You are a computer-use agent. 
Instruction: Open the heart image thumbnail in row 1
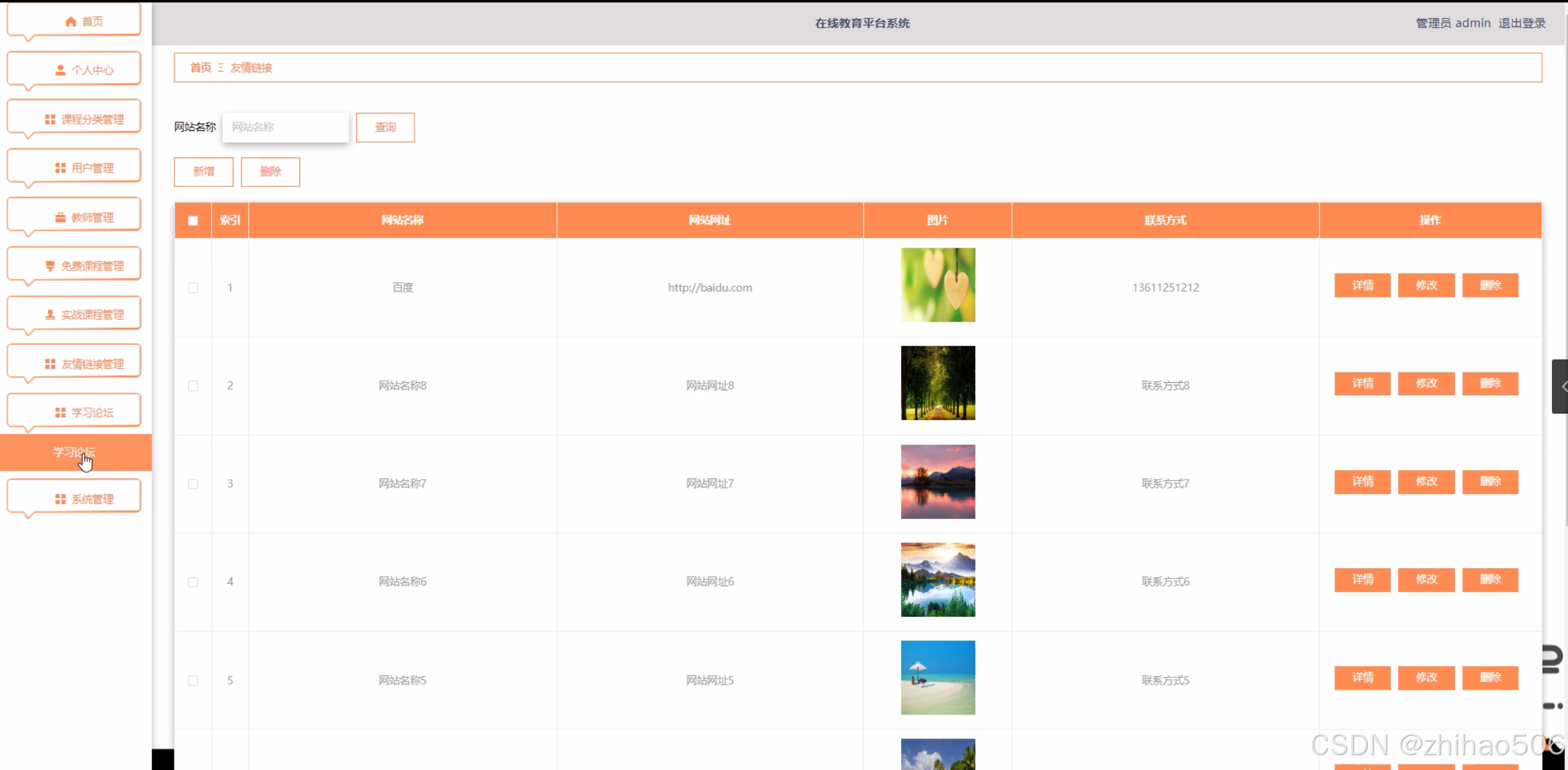coord(937,285)
